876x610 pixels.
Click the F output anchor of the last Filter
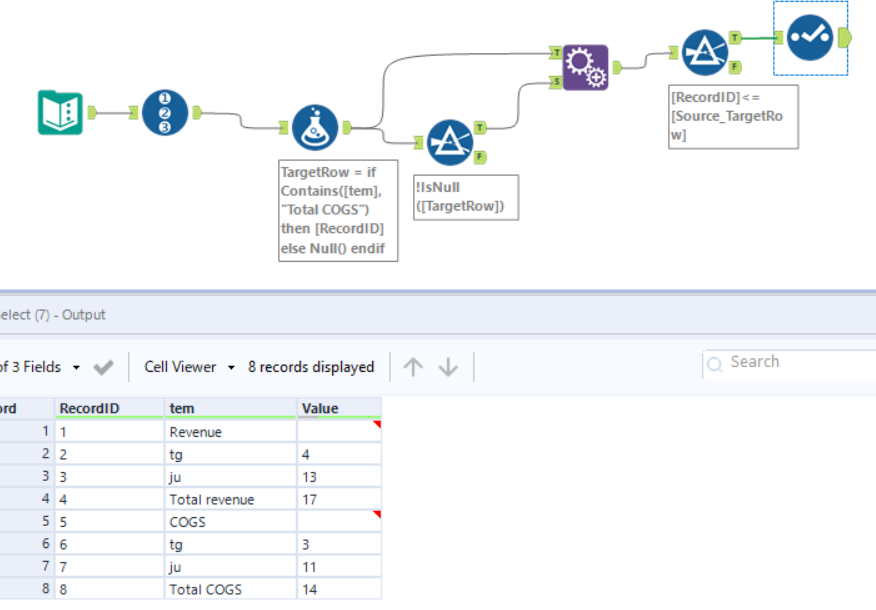pos(737,66)
